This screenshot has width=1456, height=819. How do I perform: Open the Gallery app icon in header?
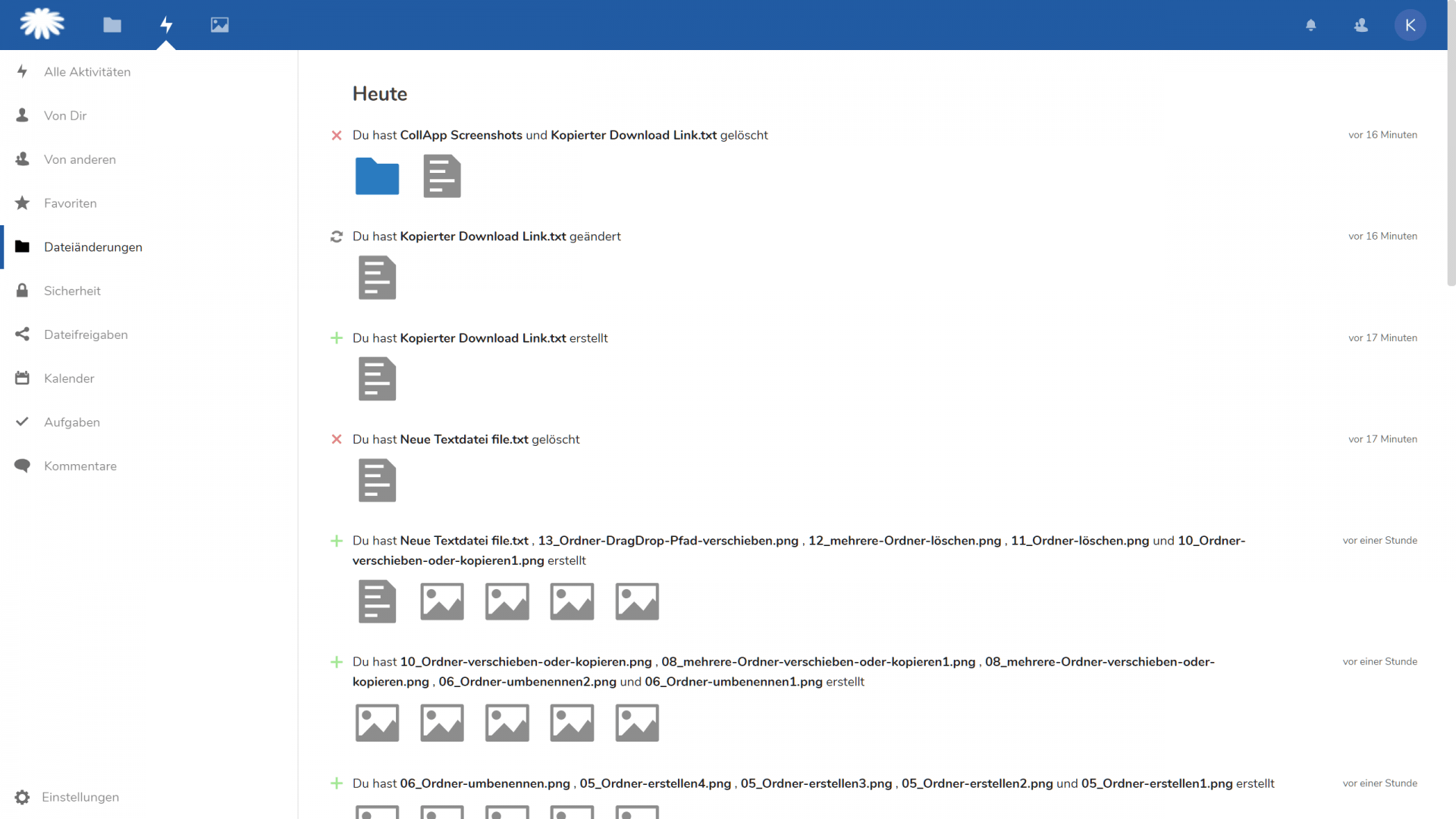click(220, 25)
